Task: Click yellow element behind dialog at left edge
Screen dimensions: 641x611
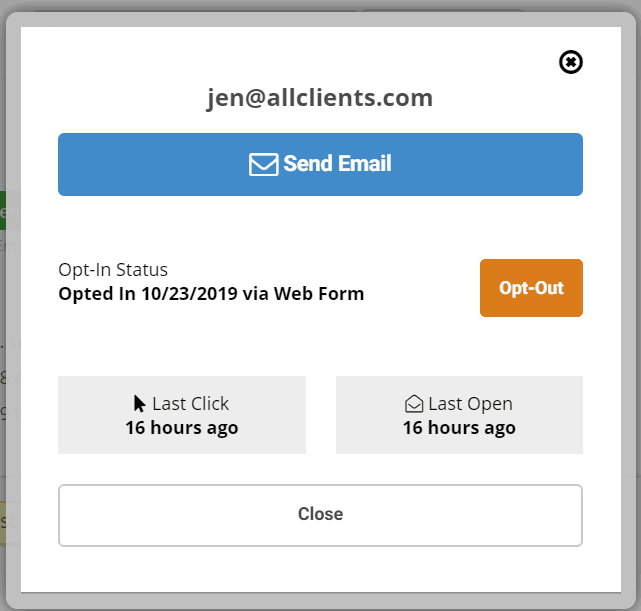Action: (x=3, y=524)
